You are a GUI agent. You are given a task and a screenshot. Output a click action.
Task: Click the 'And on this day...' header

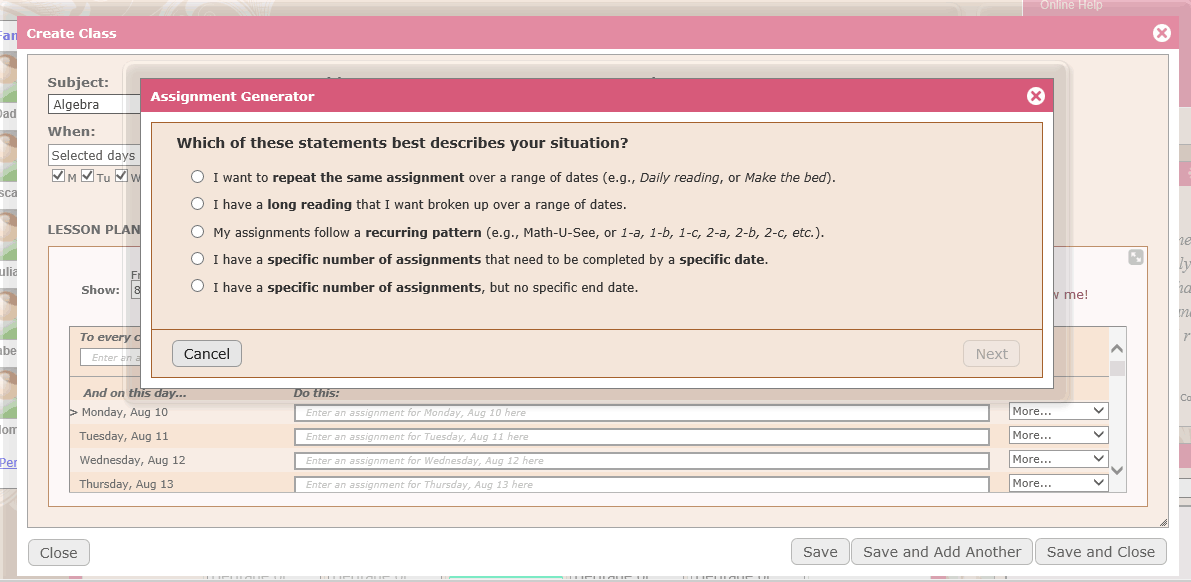(135, 393)
